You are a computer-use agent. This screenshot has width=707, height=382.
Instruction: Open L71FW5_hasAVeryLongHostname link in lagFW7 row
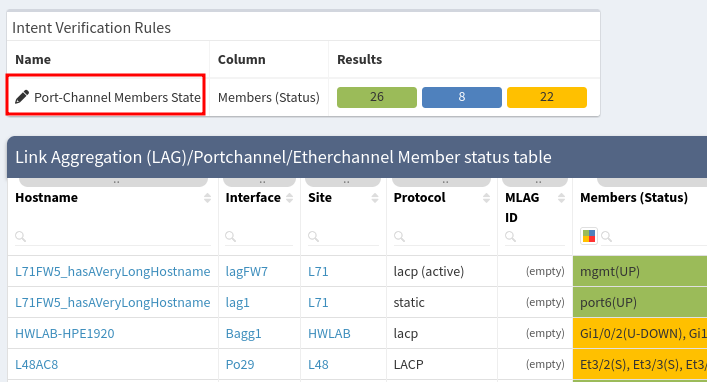(113, 272)
